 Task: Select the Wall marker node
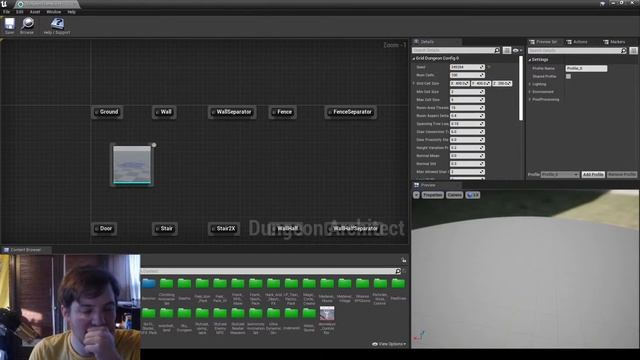point(164,112)
